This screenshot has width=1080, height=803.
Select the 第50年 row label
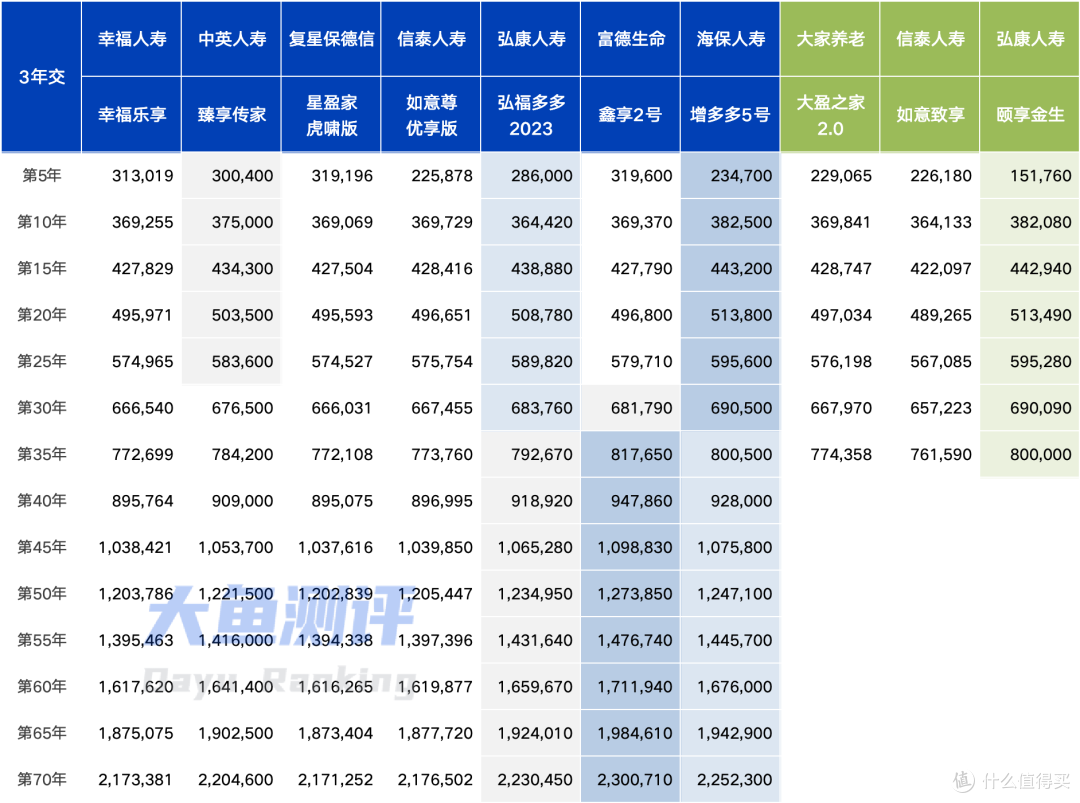[42, 594]
